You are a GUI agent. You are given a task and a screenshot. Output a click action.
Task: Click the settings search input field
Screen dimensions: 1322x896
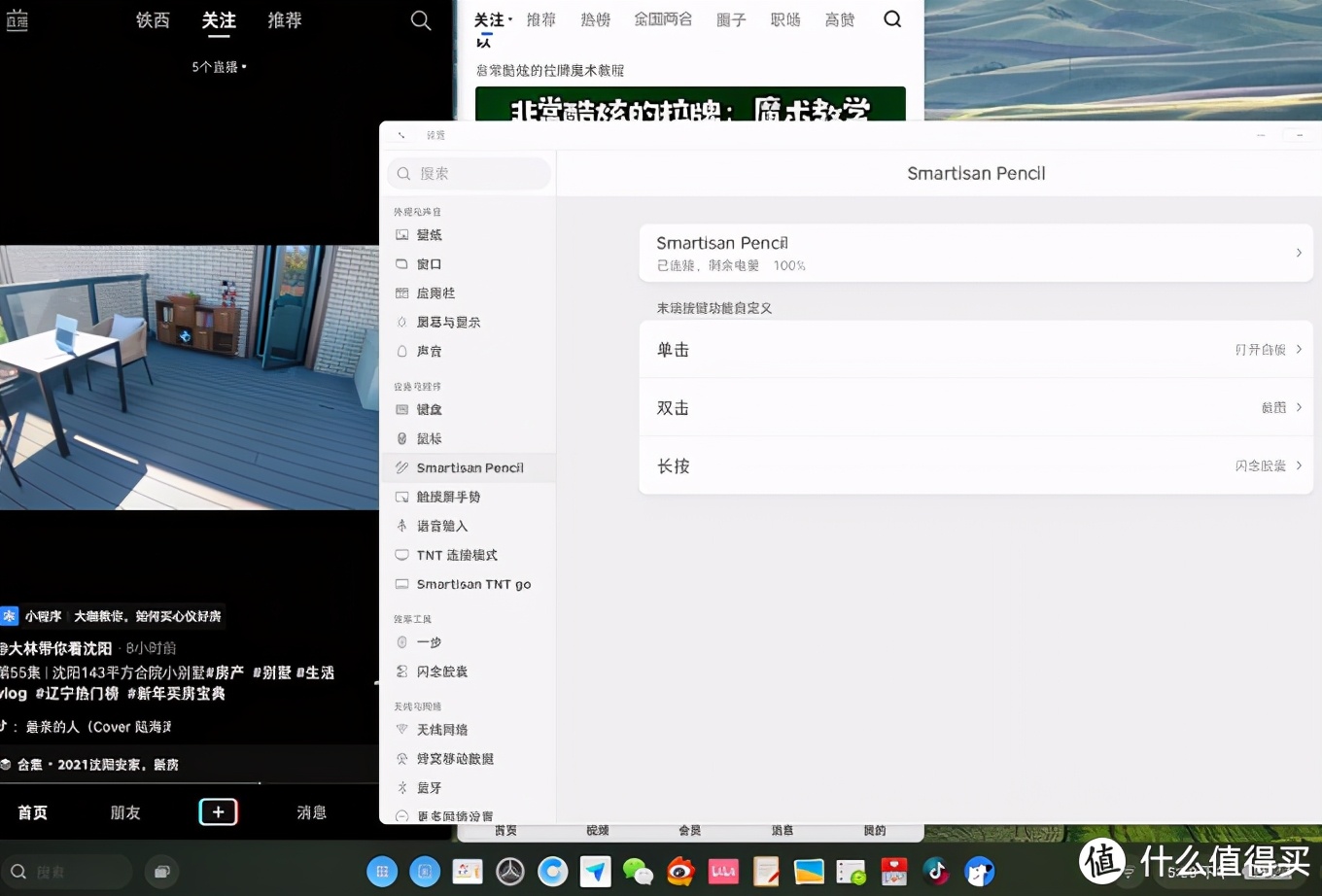point(469,173)
